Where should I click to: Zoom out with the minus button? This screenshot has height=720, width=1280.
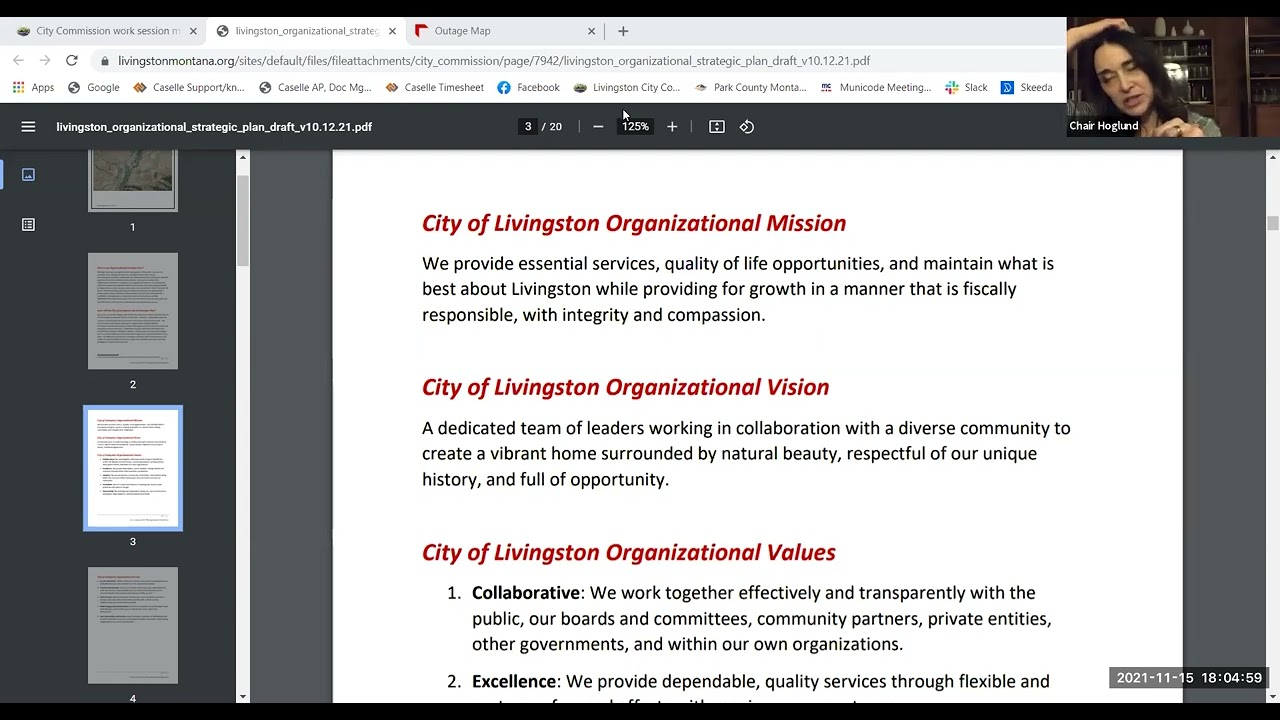[598, 127]
